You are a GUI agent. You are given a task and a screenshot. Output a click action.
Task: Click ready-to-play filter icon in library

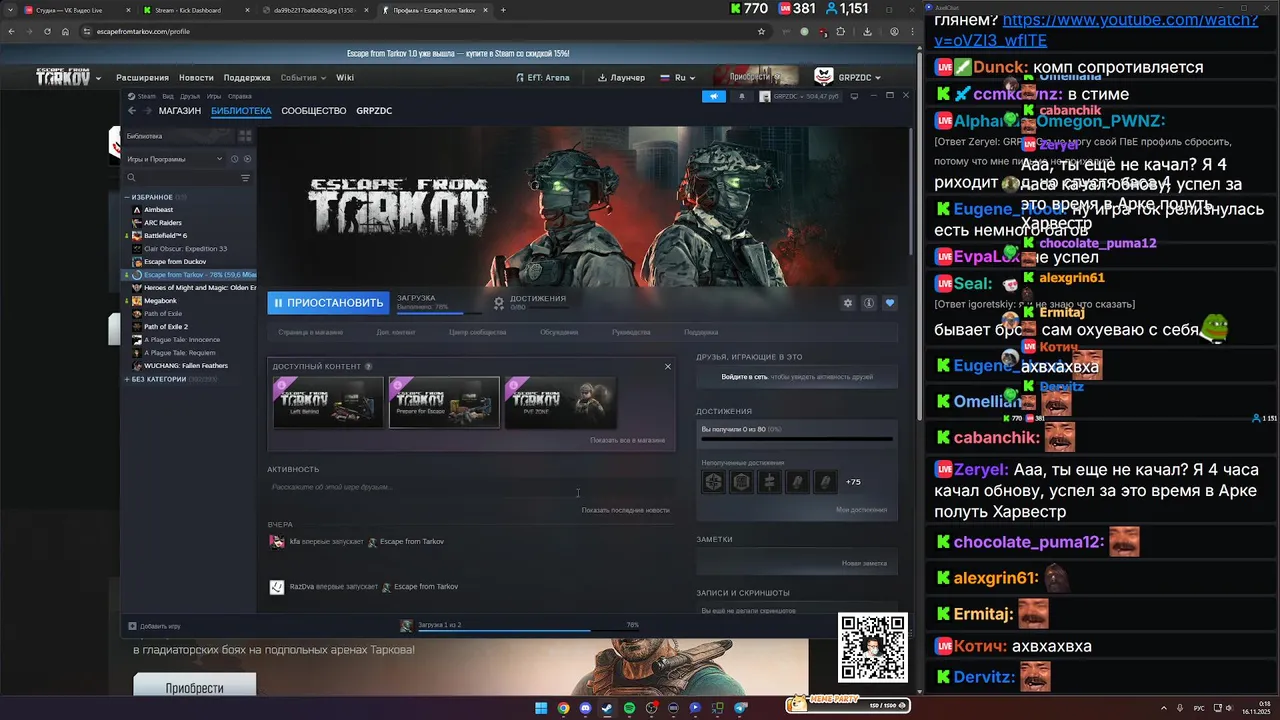[247, 159]
